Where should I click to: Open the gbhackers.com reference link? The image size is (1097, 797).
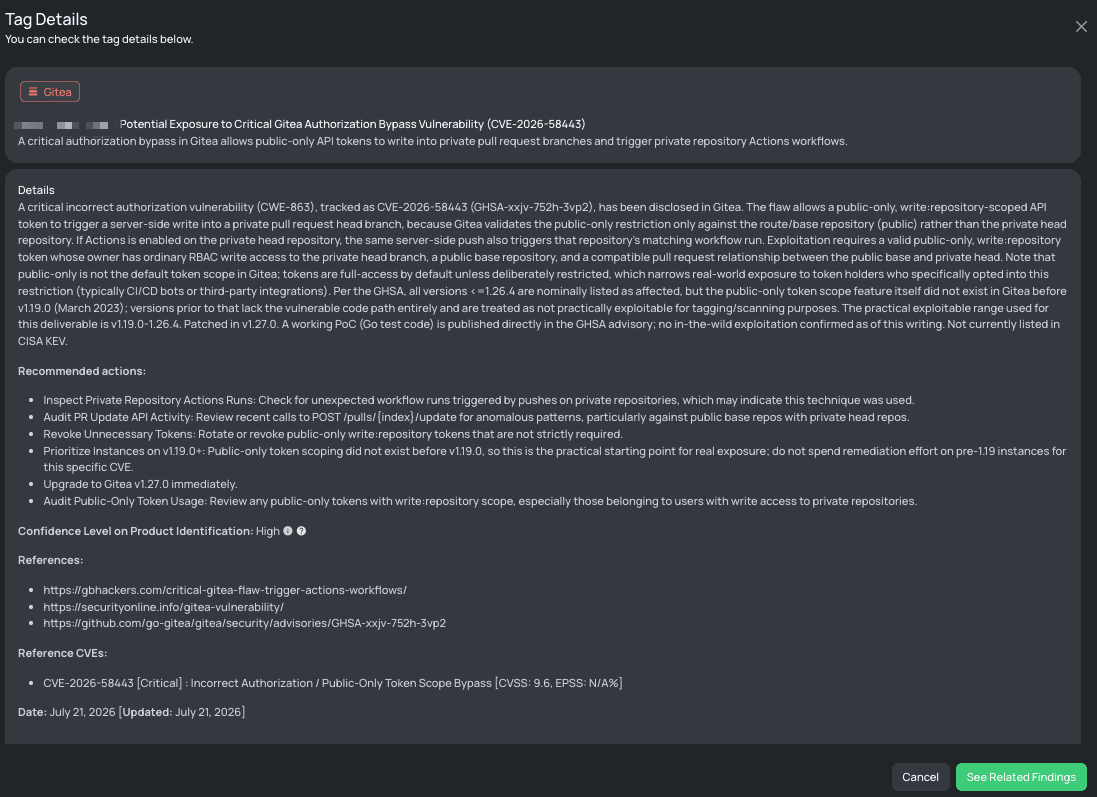coord(225,590)
